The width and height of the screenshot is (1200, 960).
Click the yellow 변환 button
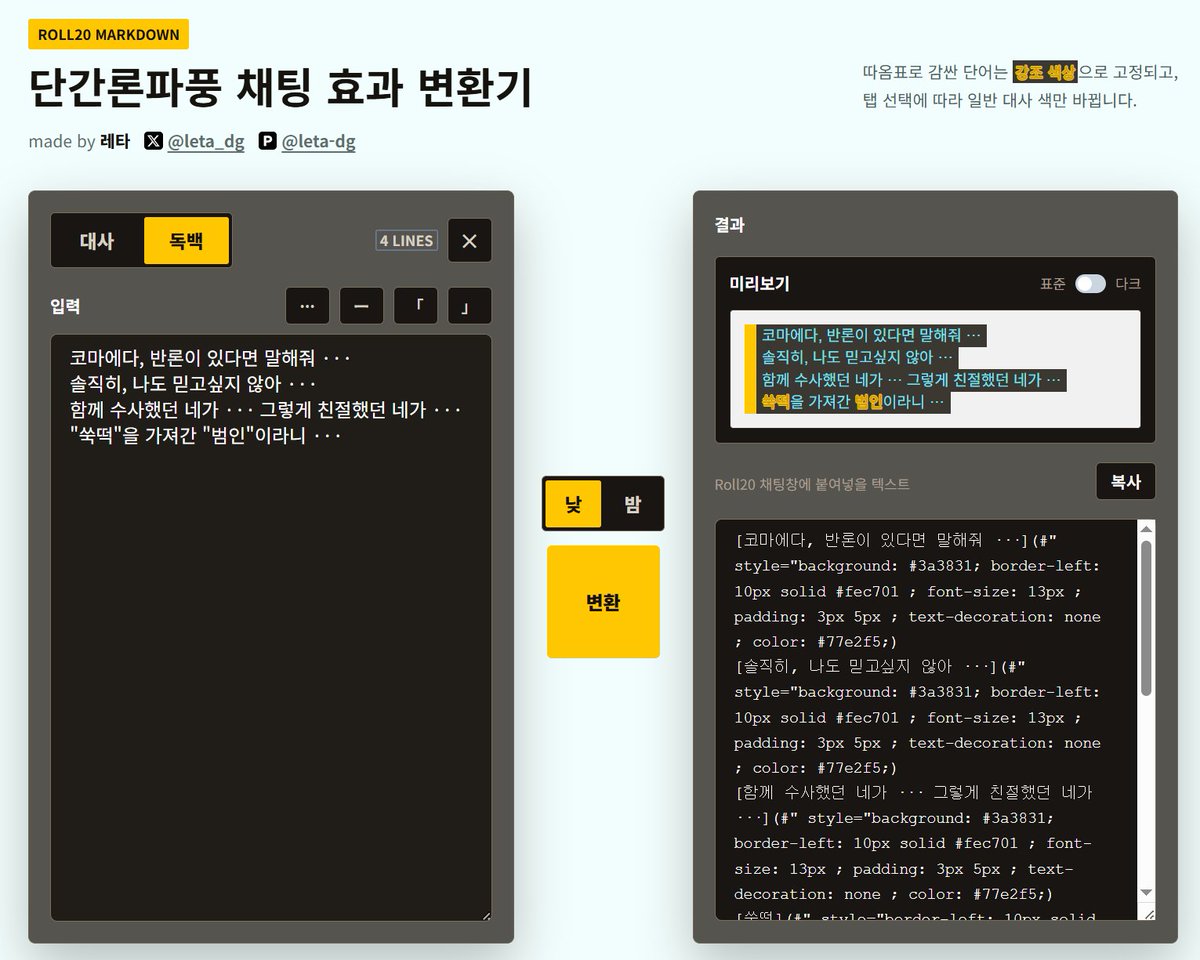[x=603, y=602]
